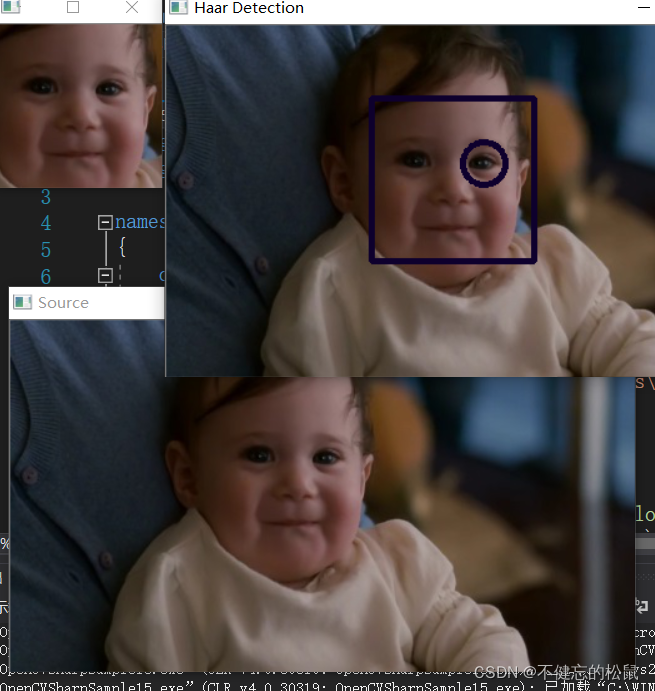
Task: Click line number 5 in the editor
Action: tap(46, 250)
